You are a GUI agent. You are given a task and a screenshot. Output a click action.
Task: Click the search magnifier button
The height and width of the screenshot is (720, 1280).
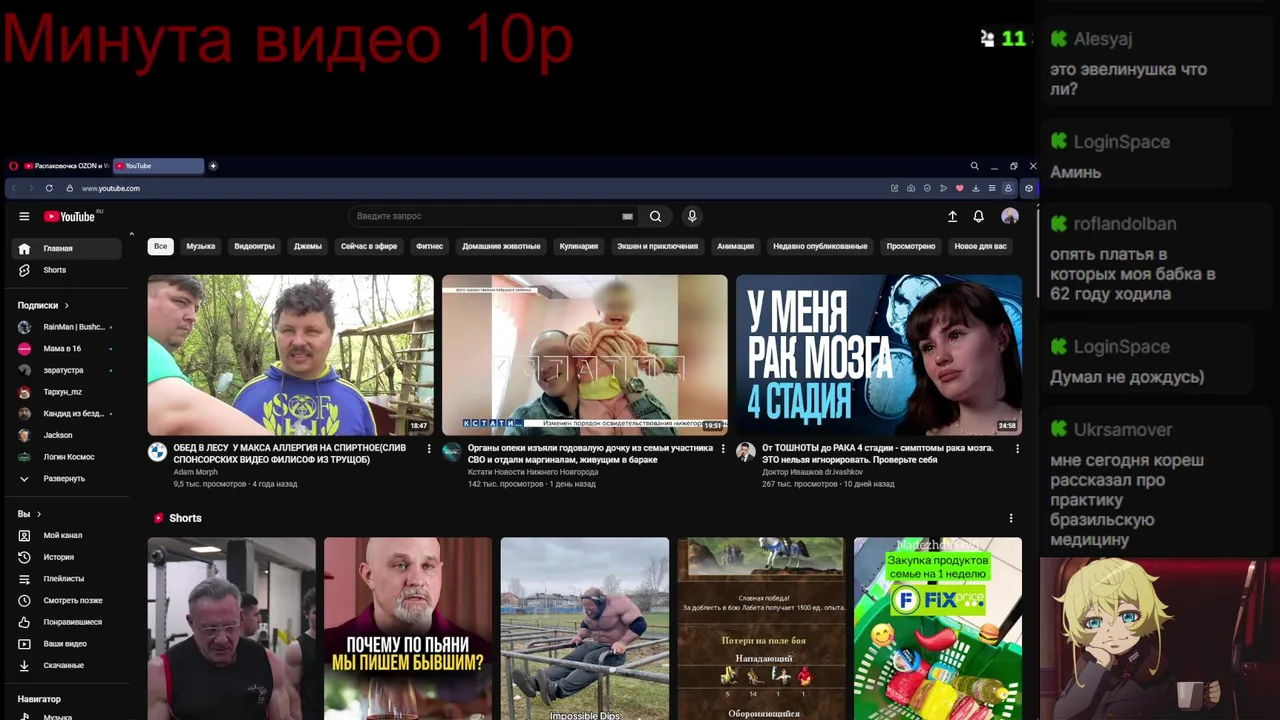point(655,216)
